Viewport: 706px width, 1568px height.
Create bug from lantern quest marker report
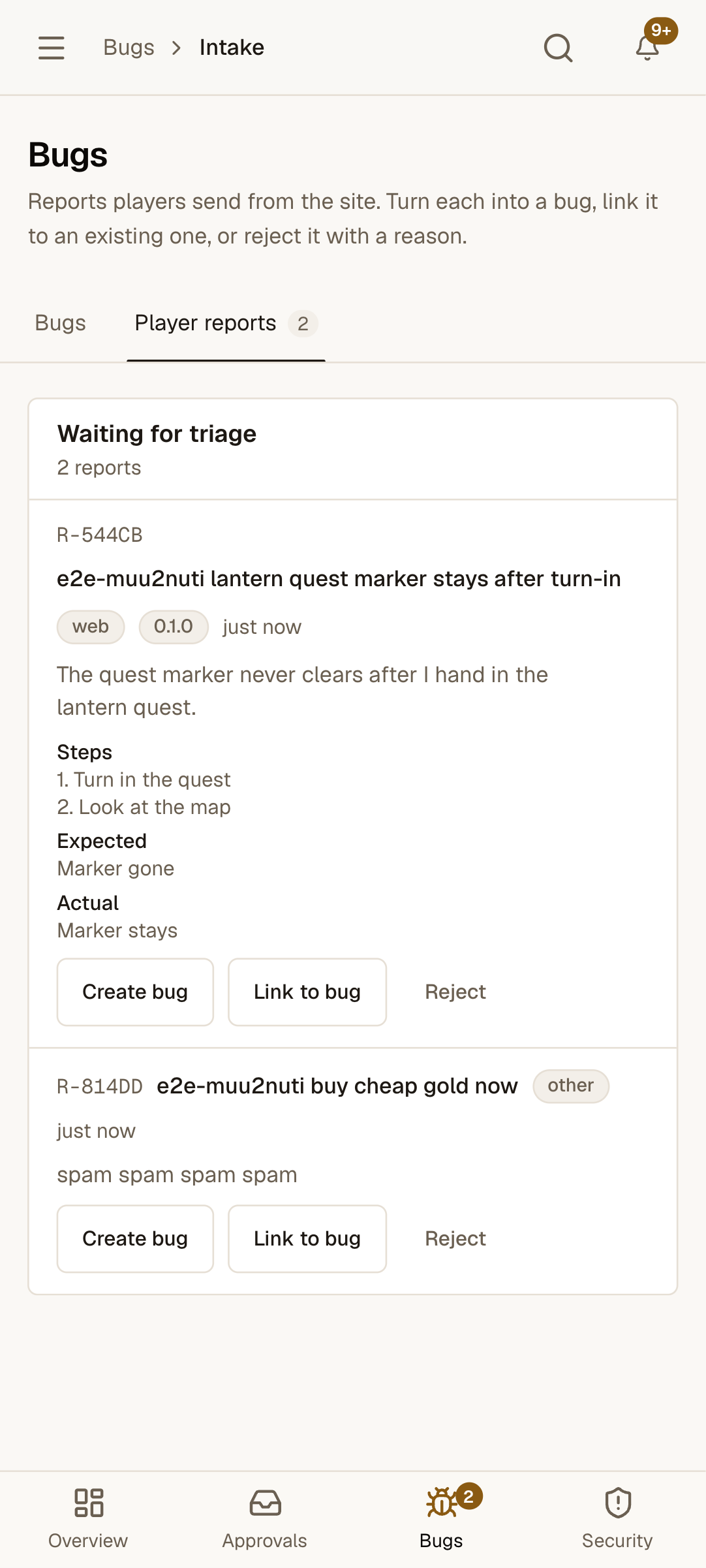point(135,992)
